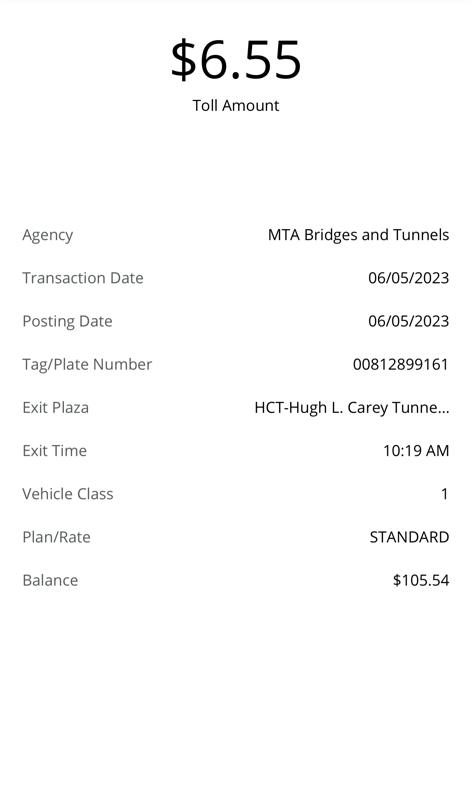Screen dimensions: 472x800
Task: Select the 10:19 AM exit time
Action: [416, 451]
